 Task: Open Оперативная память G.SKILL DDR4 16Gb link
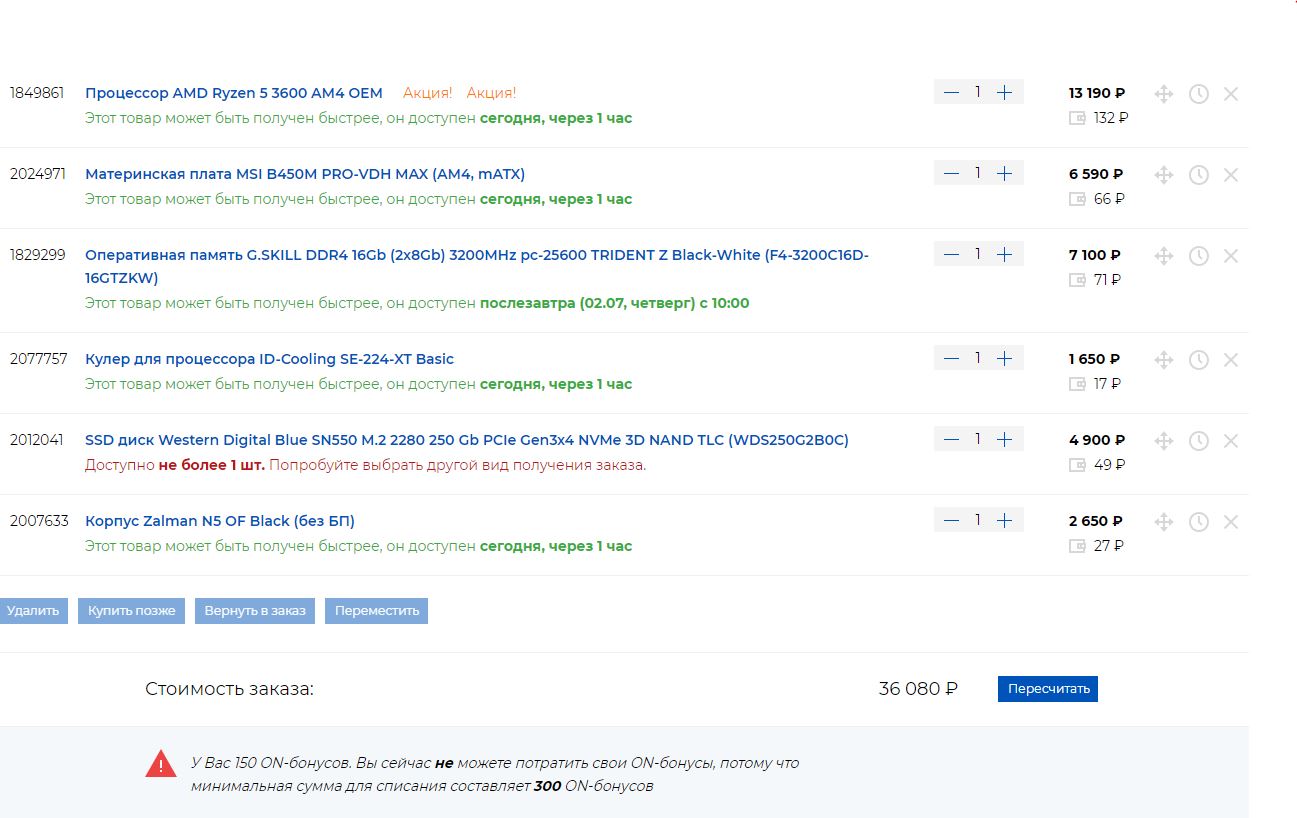point(477,266)
